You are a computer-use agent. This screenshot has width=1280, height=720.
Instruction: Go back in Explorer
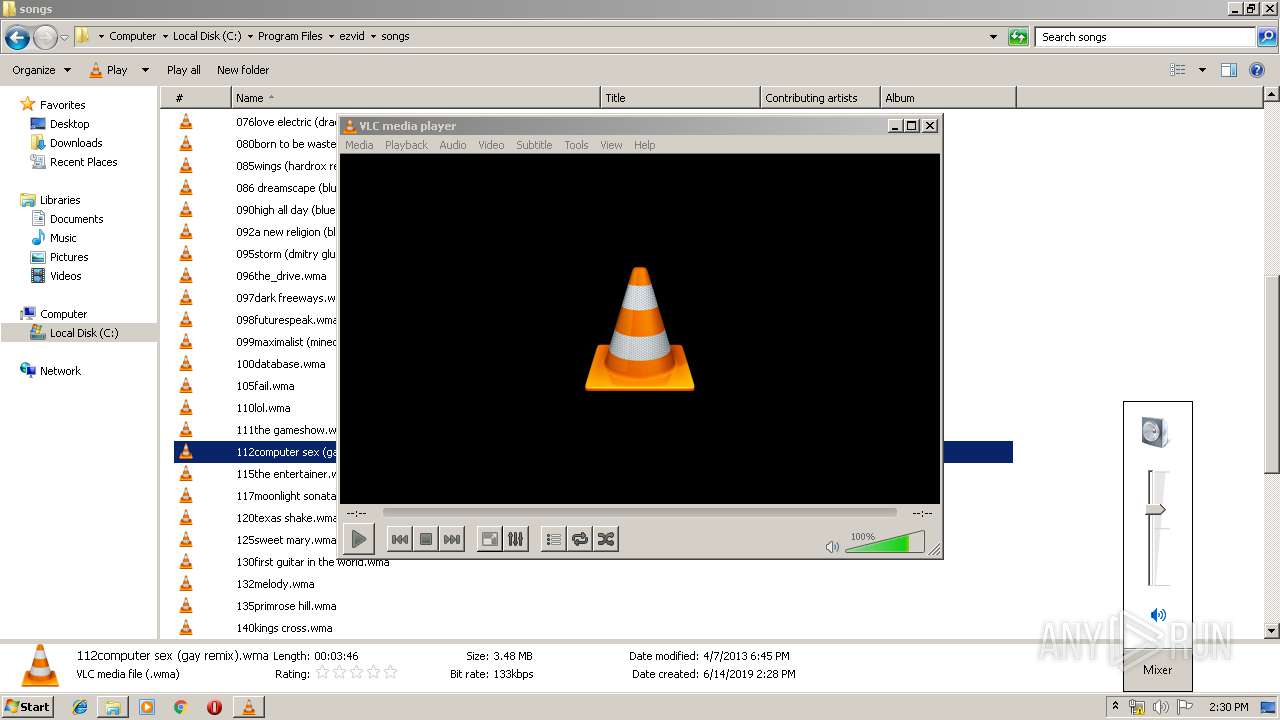[17, 38]
